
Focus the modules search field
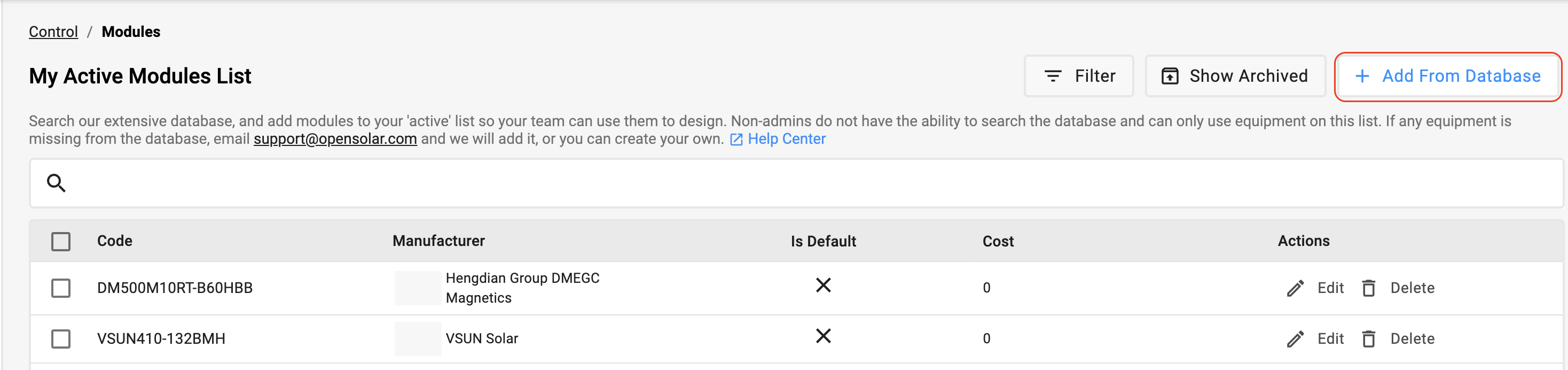click(791, 183)
